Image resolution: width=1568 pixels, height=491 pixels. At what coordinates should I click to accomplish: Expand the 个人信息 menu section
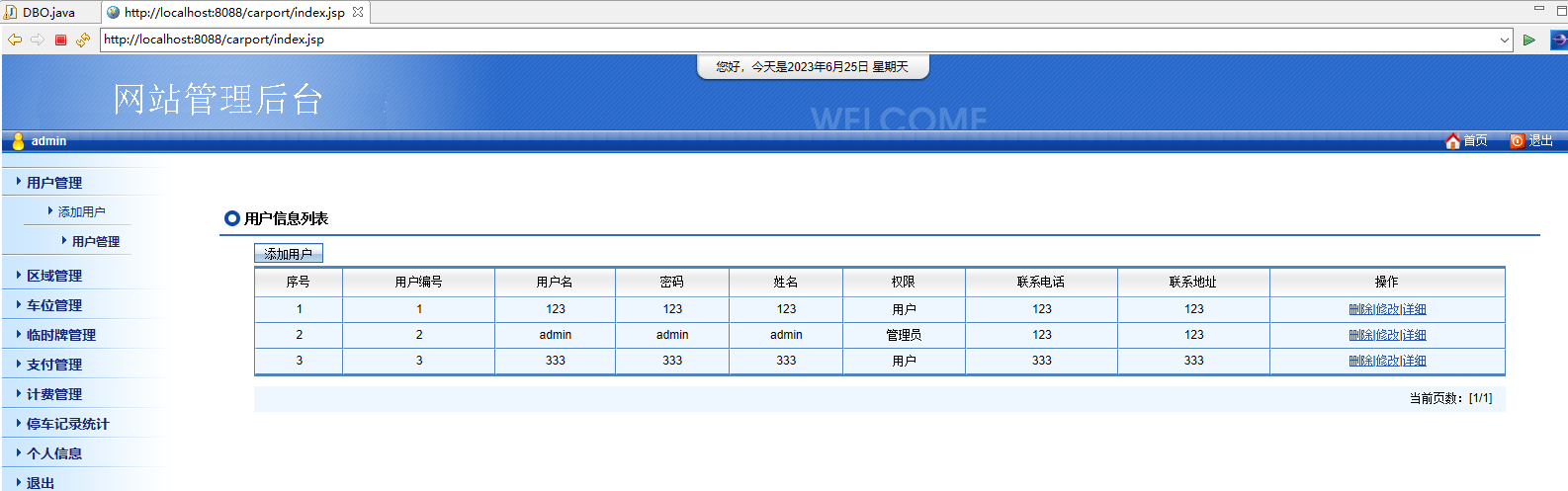click(54, 453)
